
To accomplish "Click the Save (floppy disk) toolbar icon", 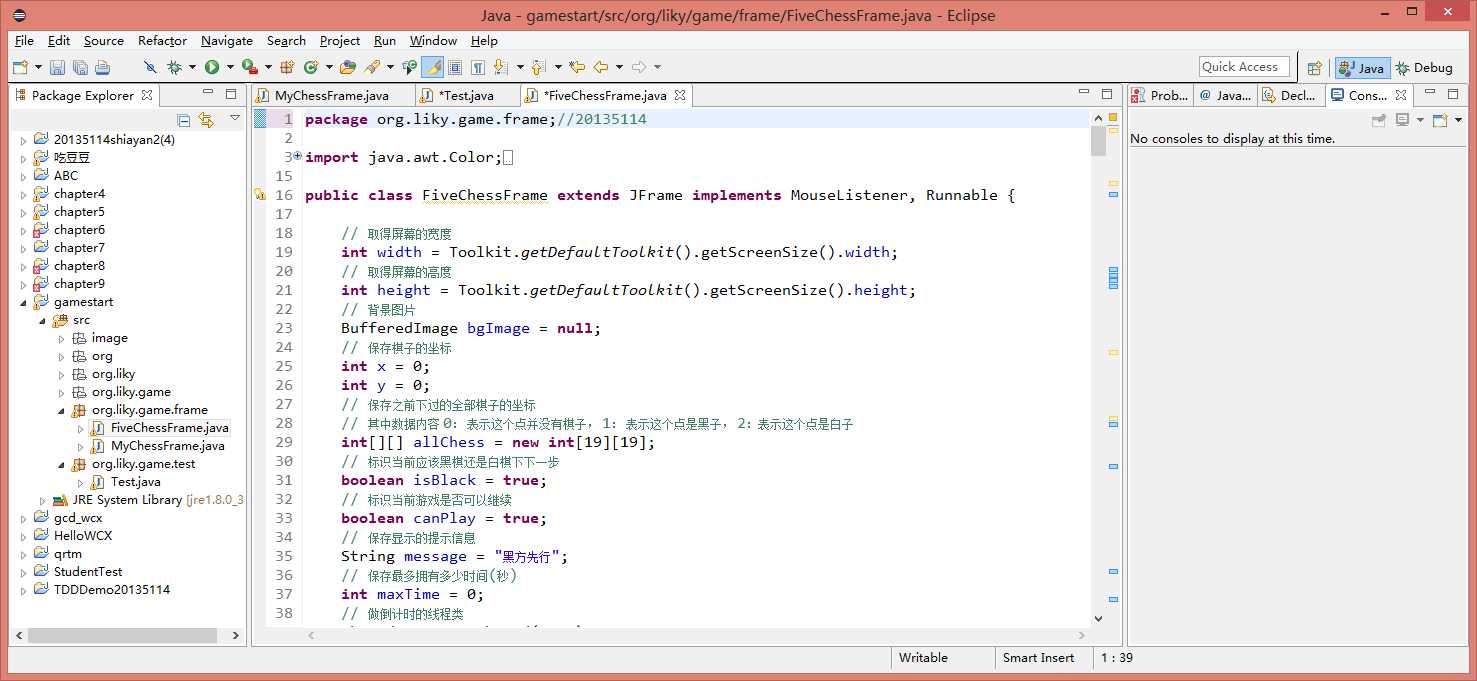I will [x=57, y=67].
